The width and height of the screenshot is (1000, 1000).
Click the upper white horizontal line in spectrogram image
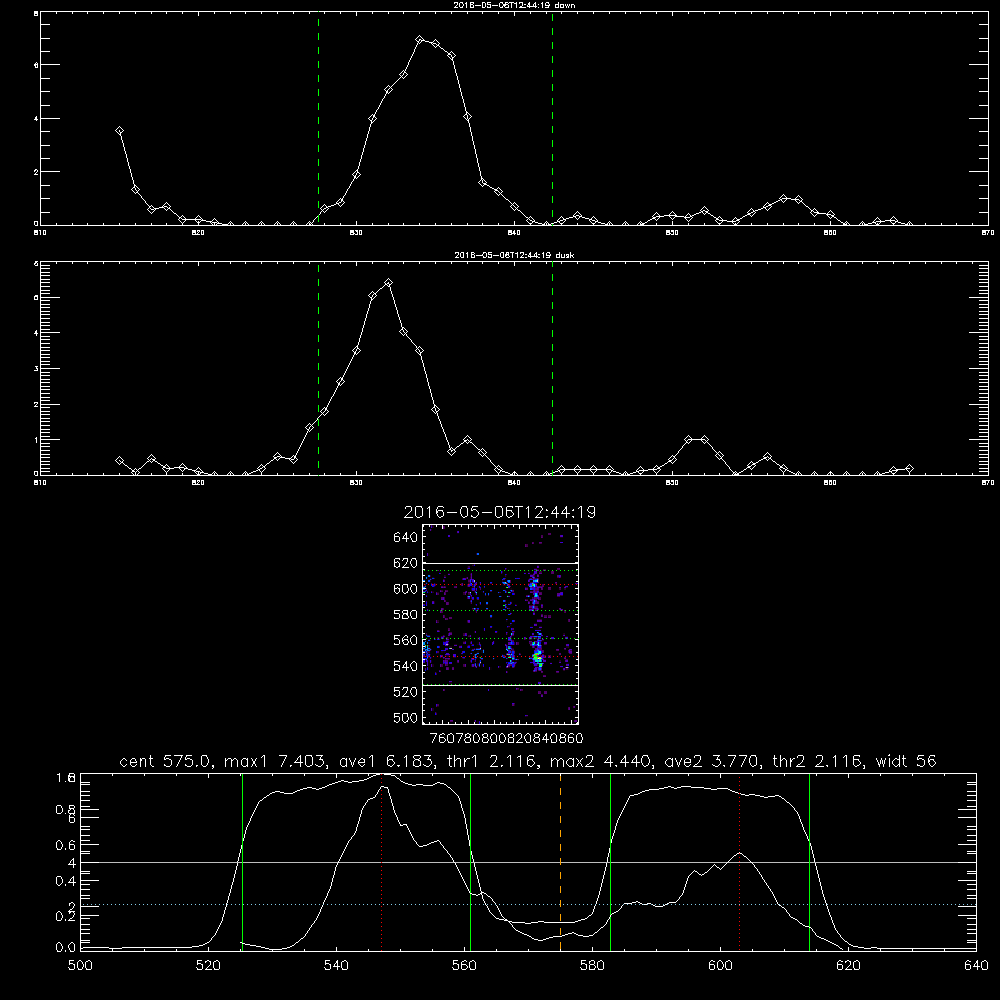pyautogui.click(x=500, y=563)
